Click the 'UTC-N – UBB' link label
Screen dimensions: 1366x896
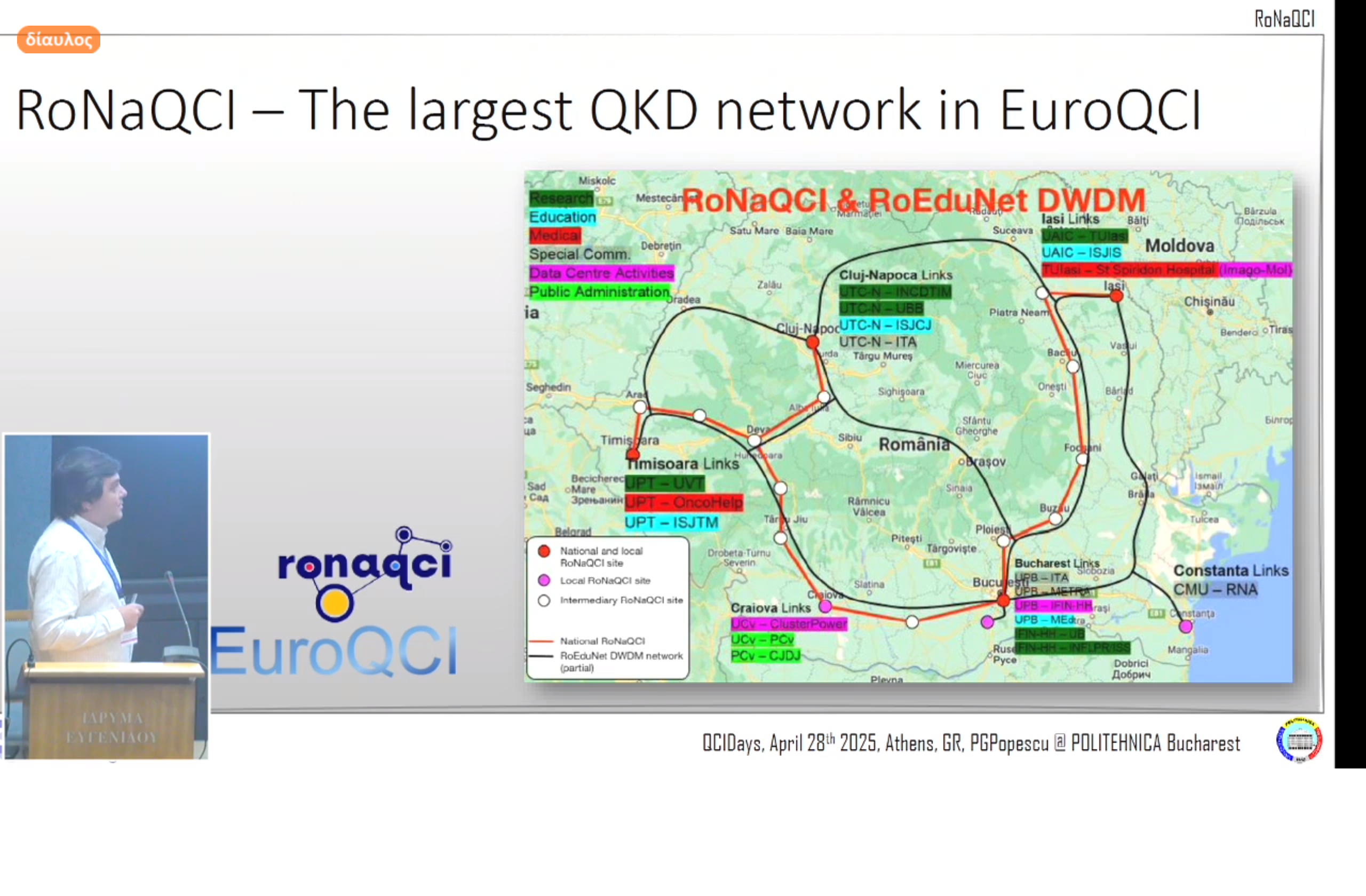[x=881, y=309]
